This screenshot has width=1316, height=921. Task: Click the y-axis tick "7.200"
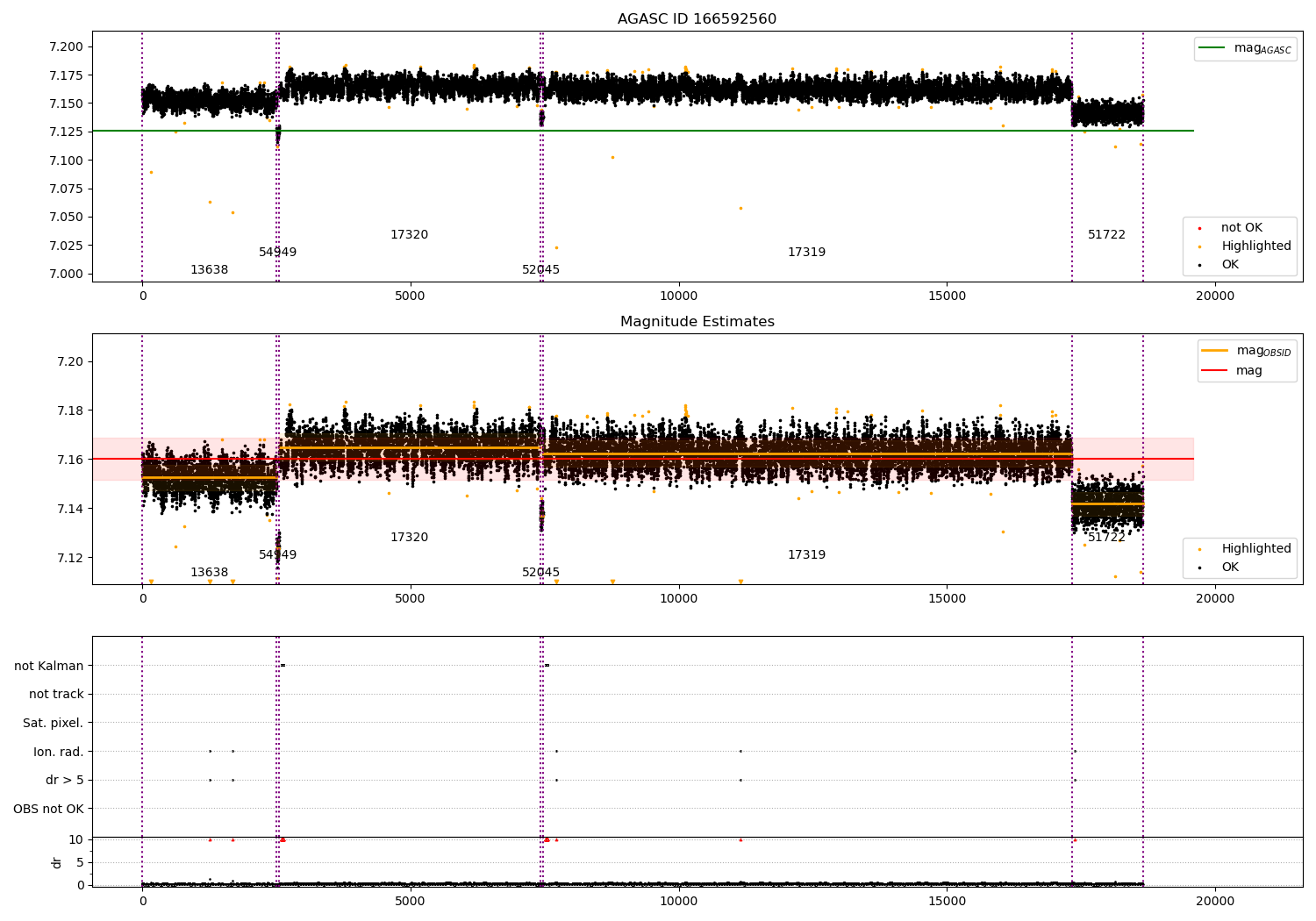tap(67, 46)
